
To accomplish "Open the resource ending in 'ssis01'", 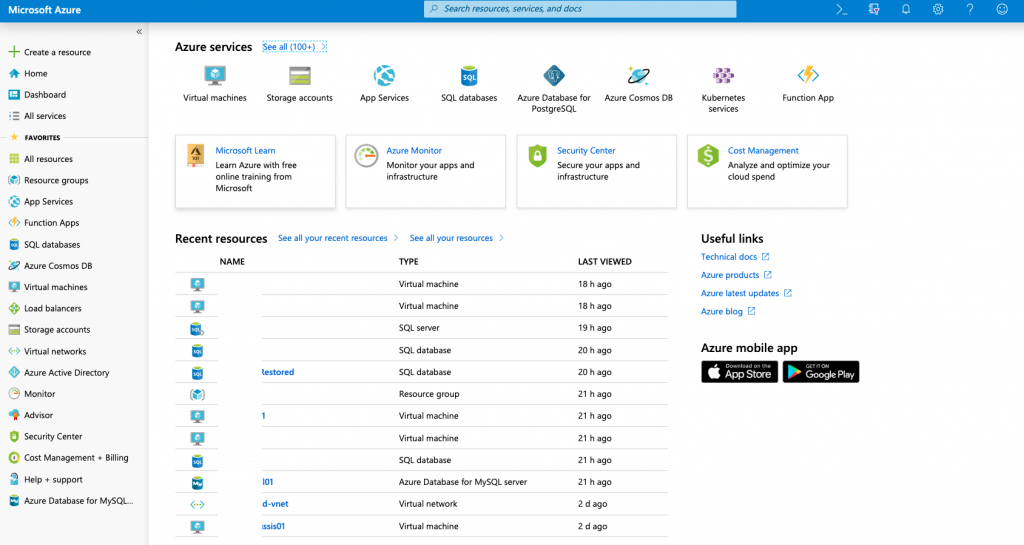I will (x=274, y=526).
